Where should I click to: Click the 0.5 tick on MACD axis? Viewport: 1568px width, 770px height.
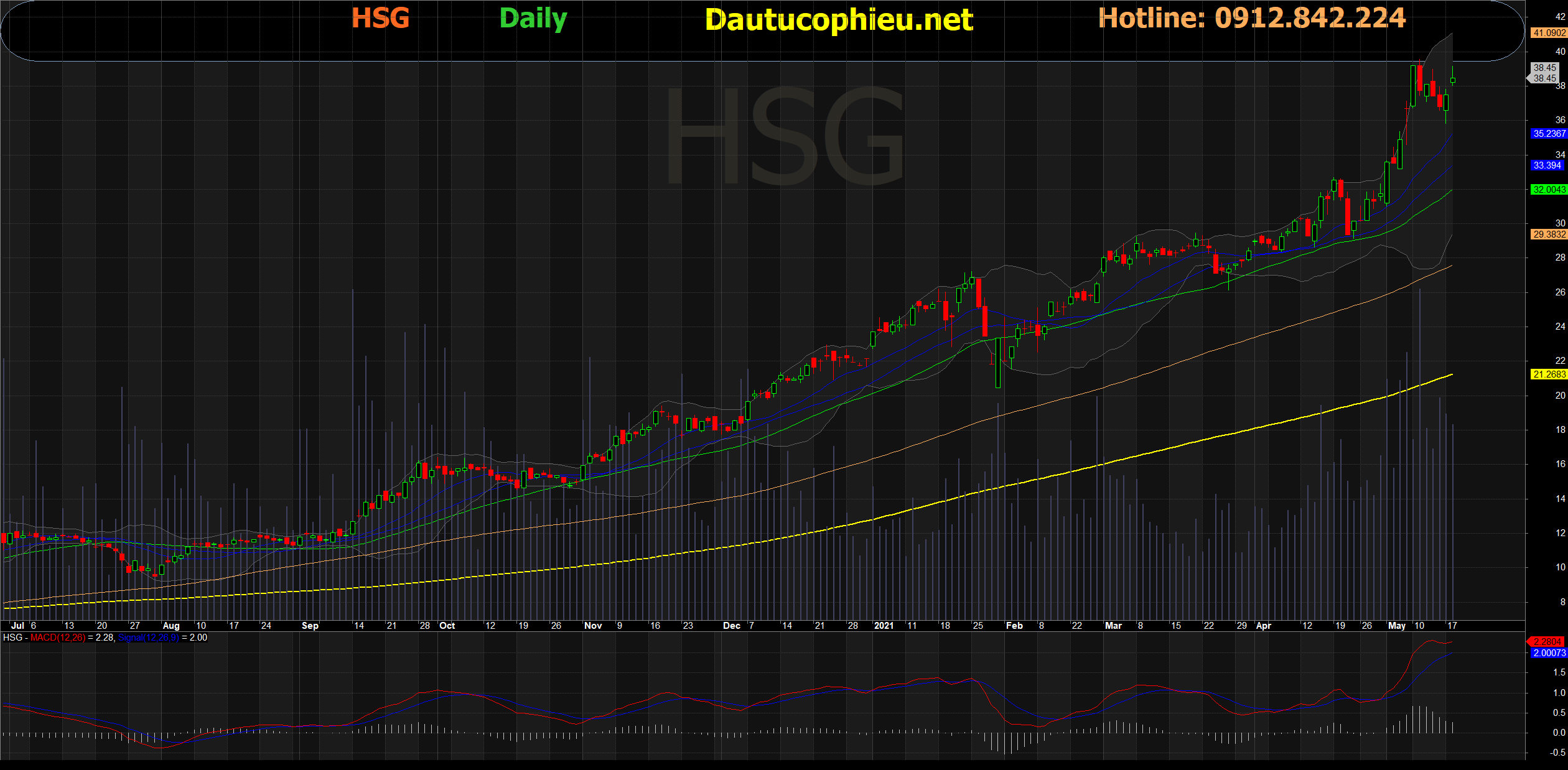1559,713
